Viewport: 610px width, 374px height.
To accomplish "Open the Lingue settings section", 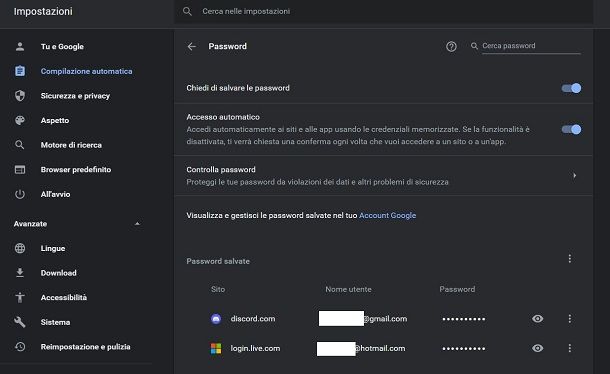I will tap(53, 248).
